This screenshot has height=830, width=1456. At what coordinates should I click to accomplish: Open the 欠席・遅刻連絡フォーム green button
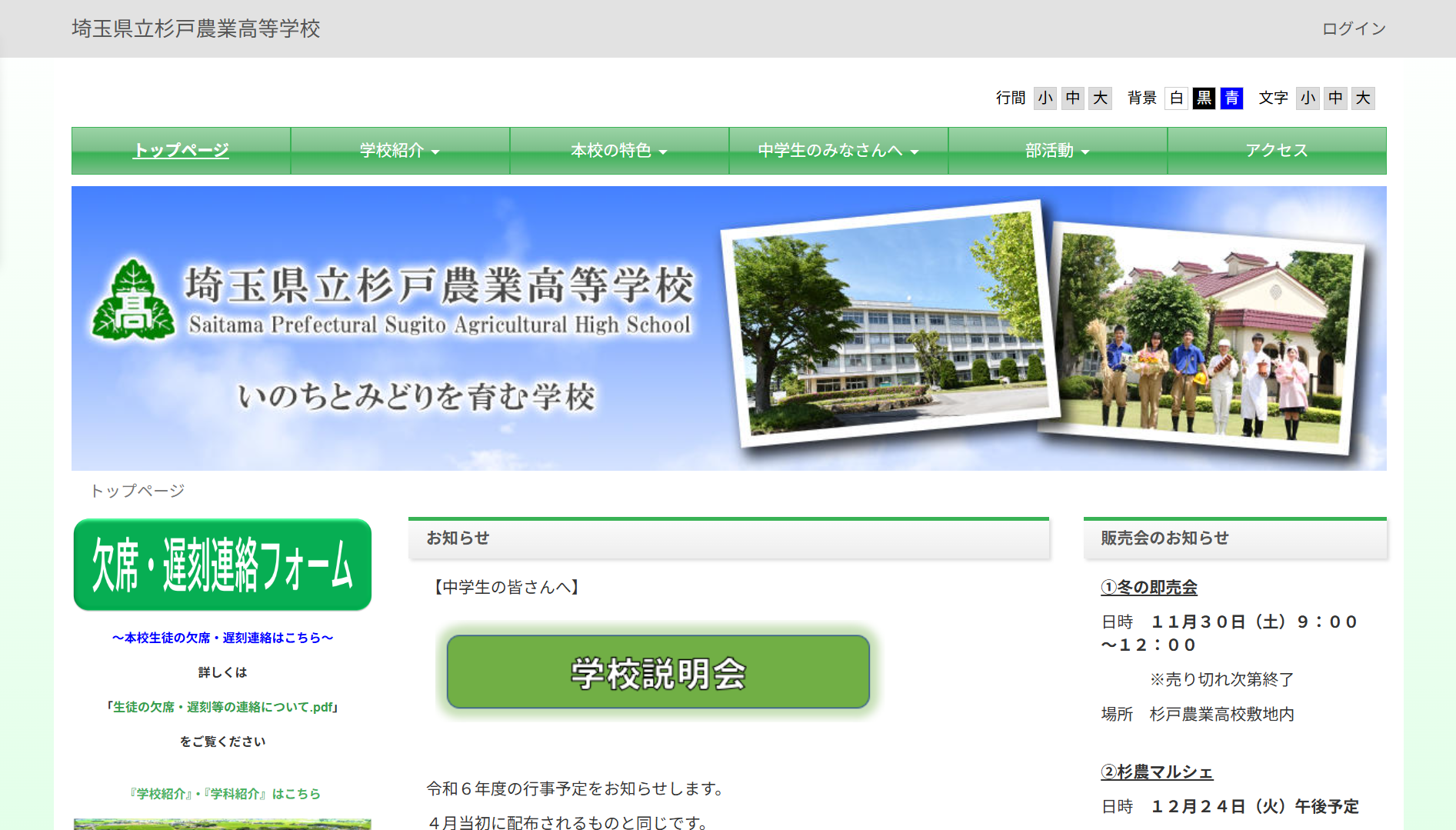click(222, 565)
